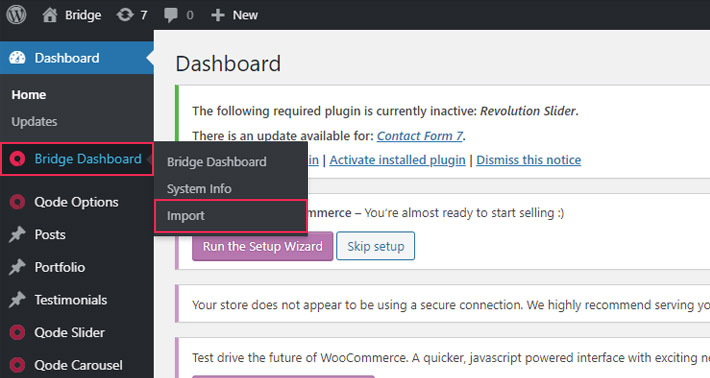
Task: Open the Posts menu
Action: click(x=50, y=234)
